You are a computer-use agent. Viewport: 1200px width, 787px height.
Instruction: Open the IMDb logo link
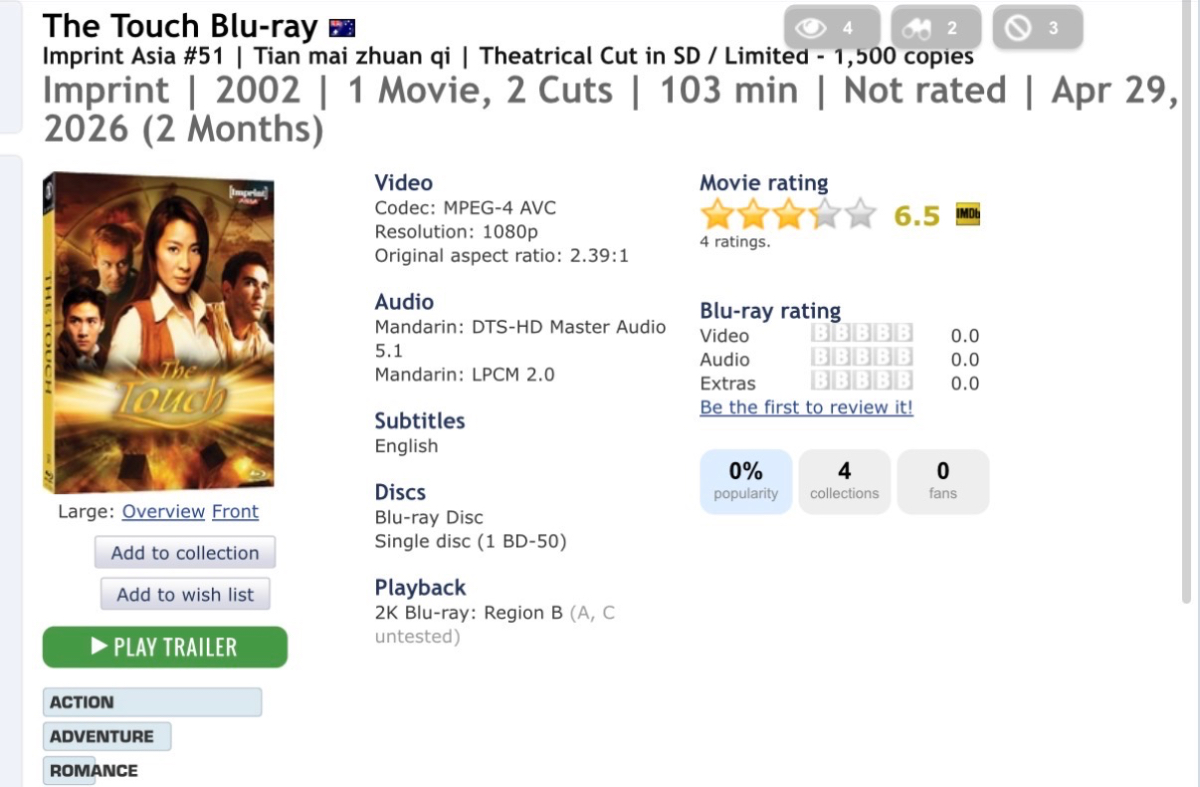[967, 215]
